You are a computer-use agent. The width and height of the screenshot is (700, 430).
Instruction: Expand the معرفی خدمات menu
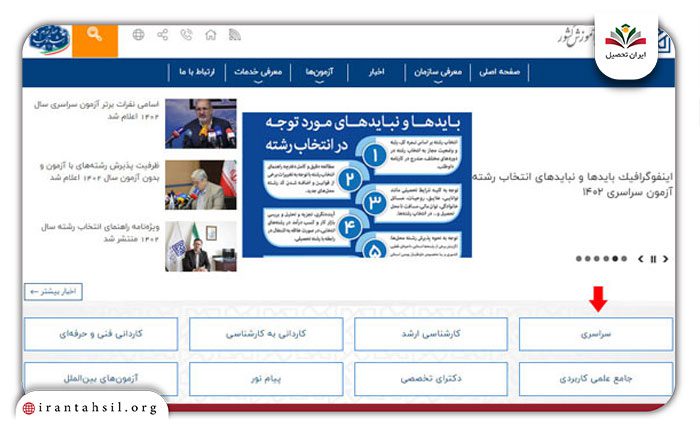coord(258,72)
